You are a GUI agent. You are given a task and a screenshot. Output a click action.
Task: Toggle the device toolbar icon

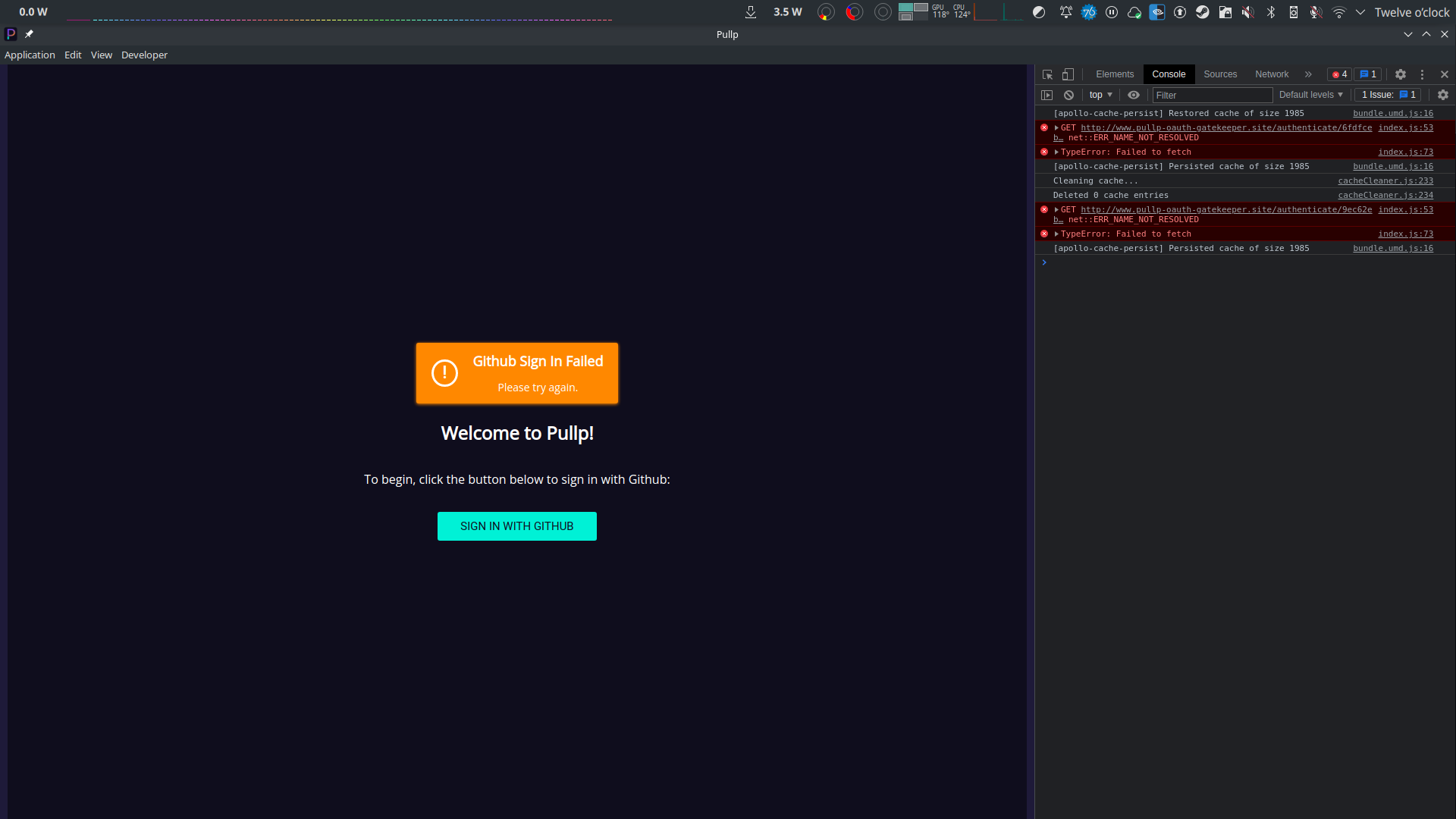[1068, 74]
